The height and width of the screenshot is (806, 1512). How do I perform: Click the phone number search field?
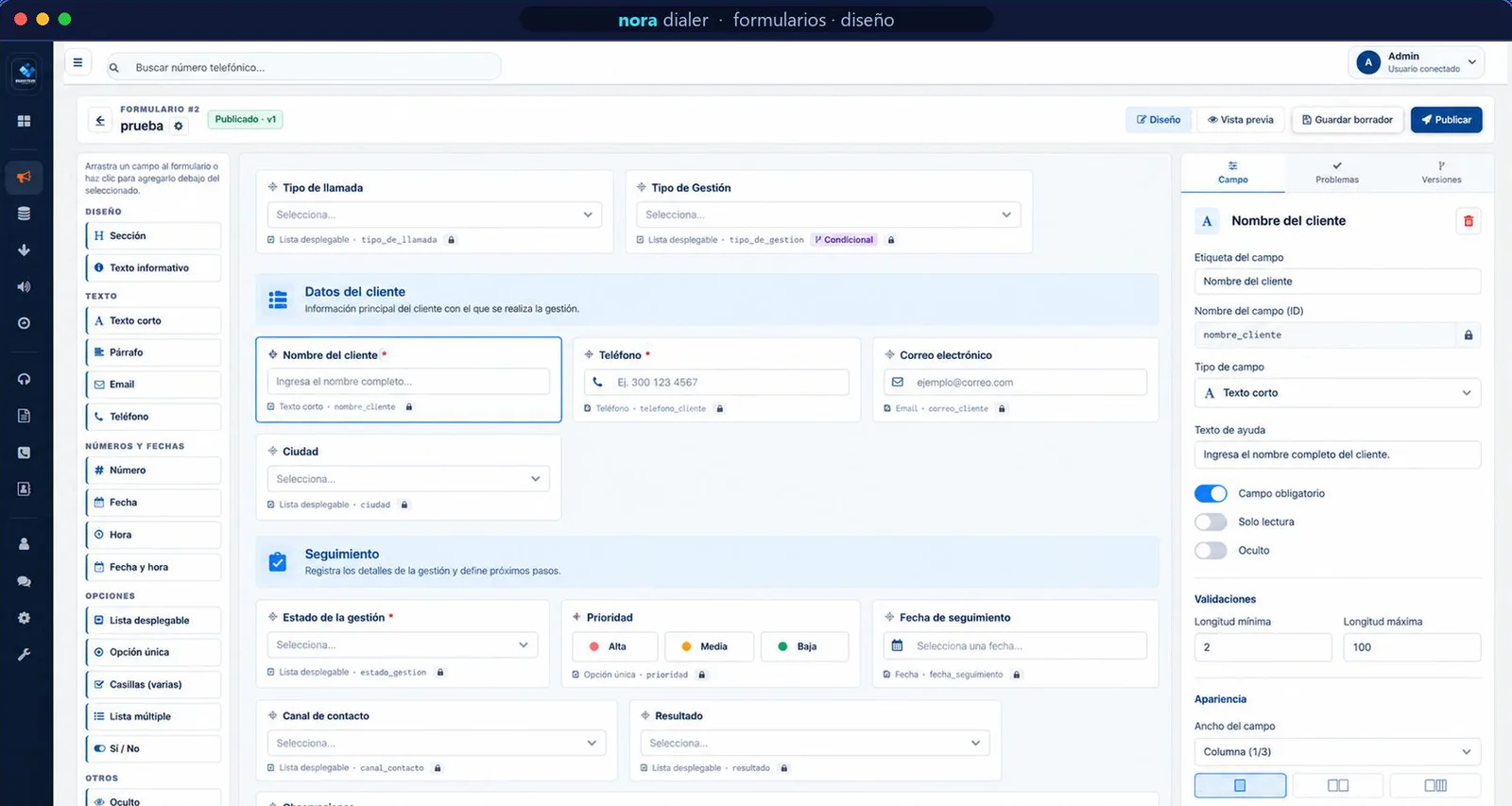302,67
